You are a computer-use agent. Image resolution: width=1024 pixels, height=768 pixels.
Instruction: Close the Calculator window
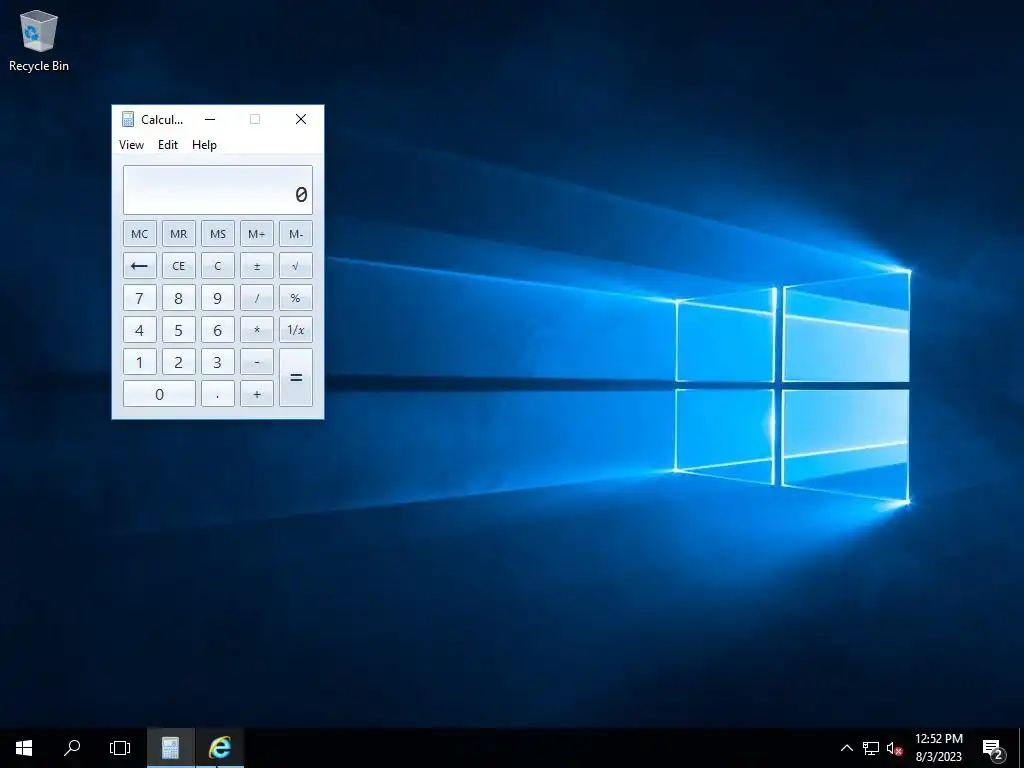coord(301,119)
